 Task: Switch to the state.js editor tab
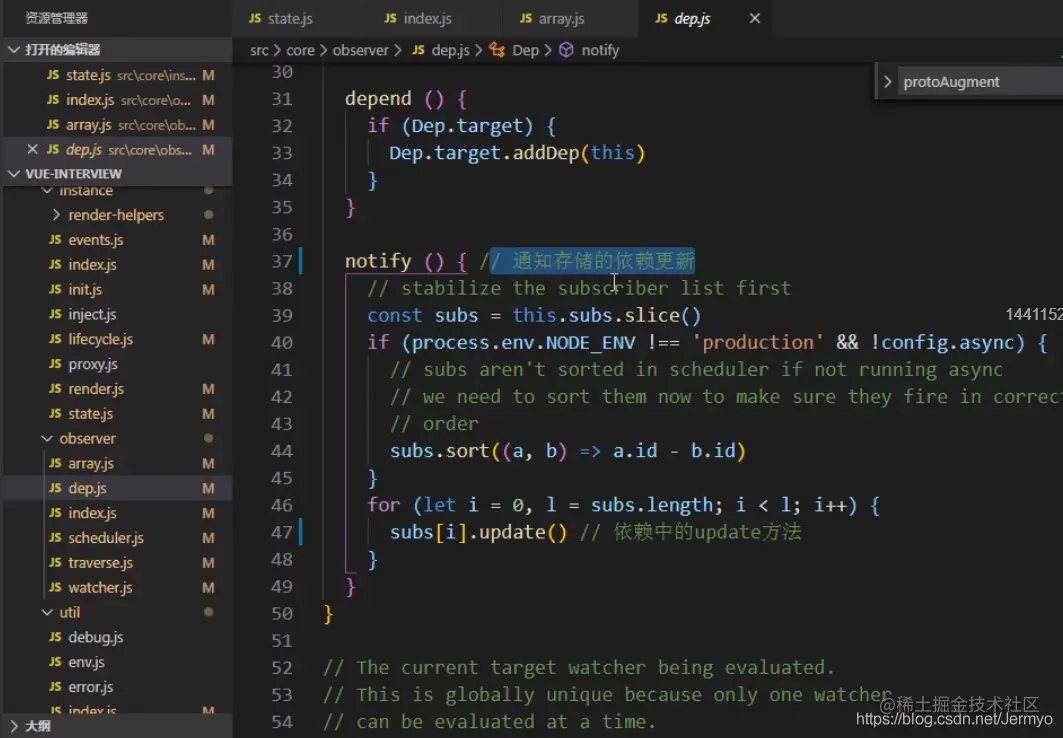pyautogui.click(x=281, y=18)
